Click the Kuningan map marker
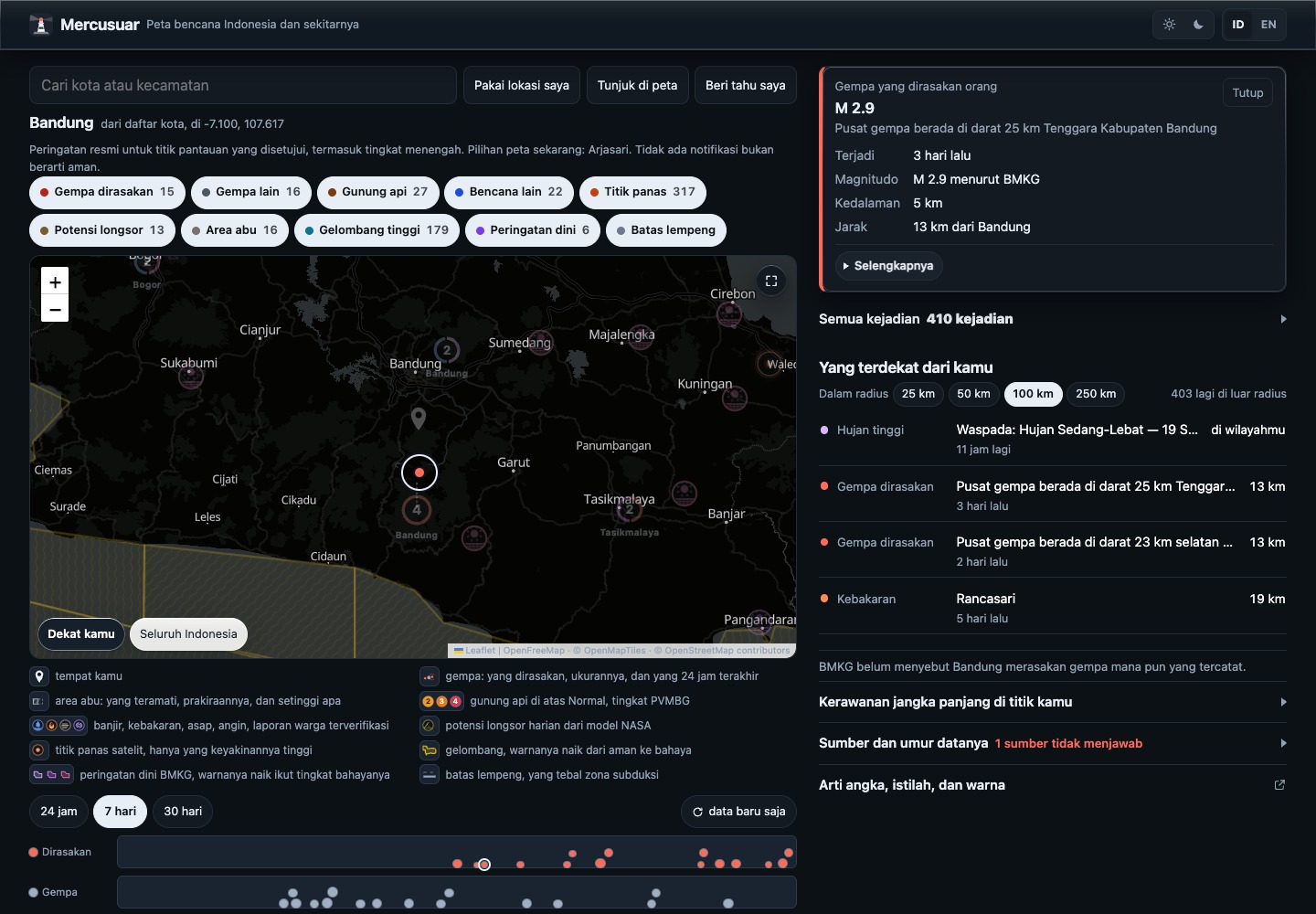The height and width of the screenshot is (914, 1316). tap(735, 399)
